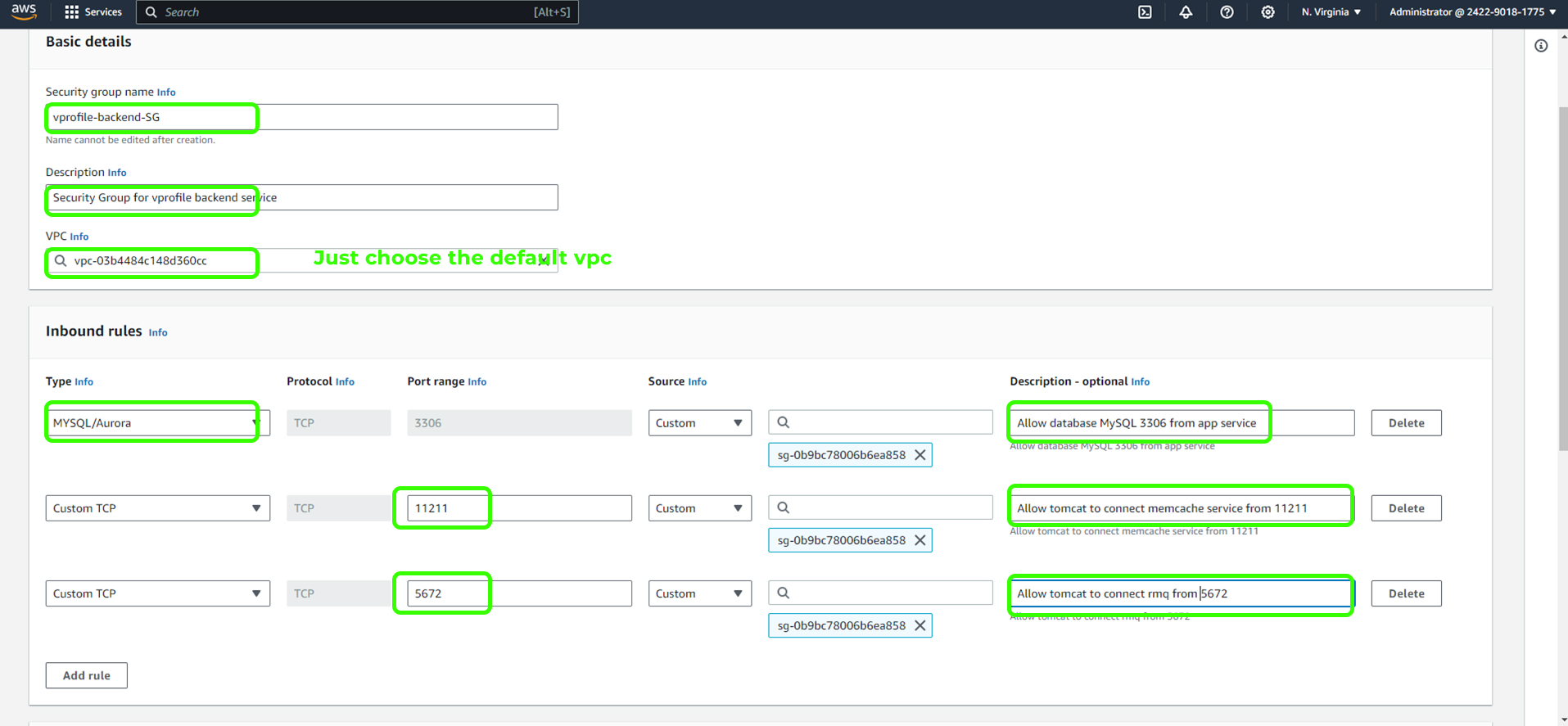Open Info link next to Inbound rules
Viewport: 1568px width, 726px height.
tap(158, 332)
